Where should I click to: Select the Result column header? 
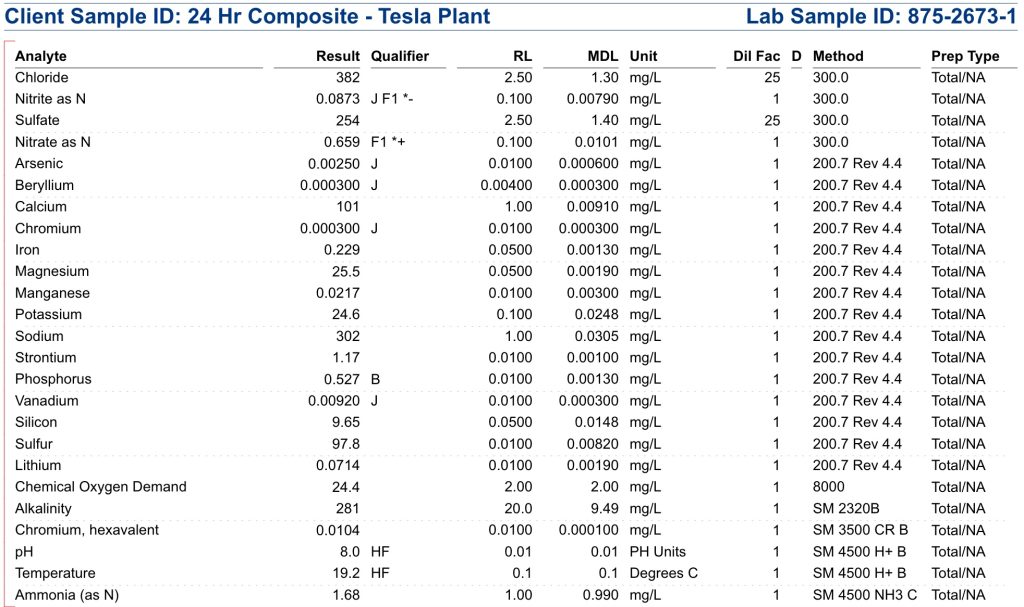(337, 56)
